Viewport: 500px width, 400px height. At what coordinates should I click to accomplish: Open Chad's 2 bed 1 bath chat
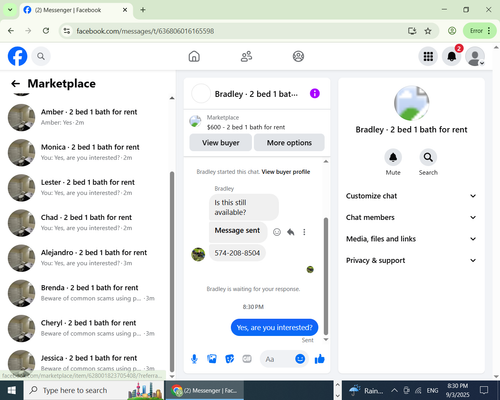[87, 223]
